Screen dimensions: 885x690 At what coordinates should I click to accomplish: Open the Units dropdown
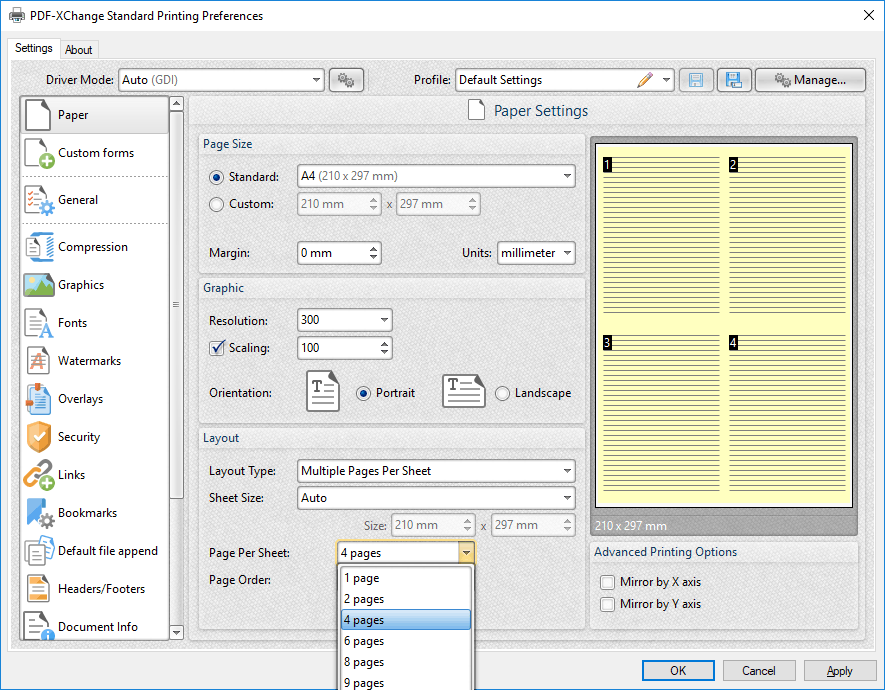point(536,253)
